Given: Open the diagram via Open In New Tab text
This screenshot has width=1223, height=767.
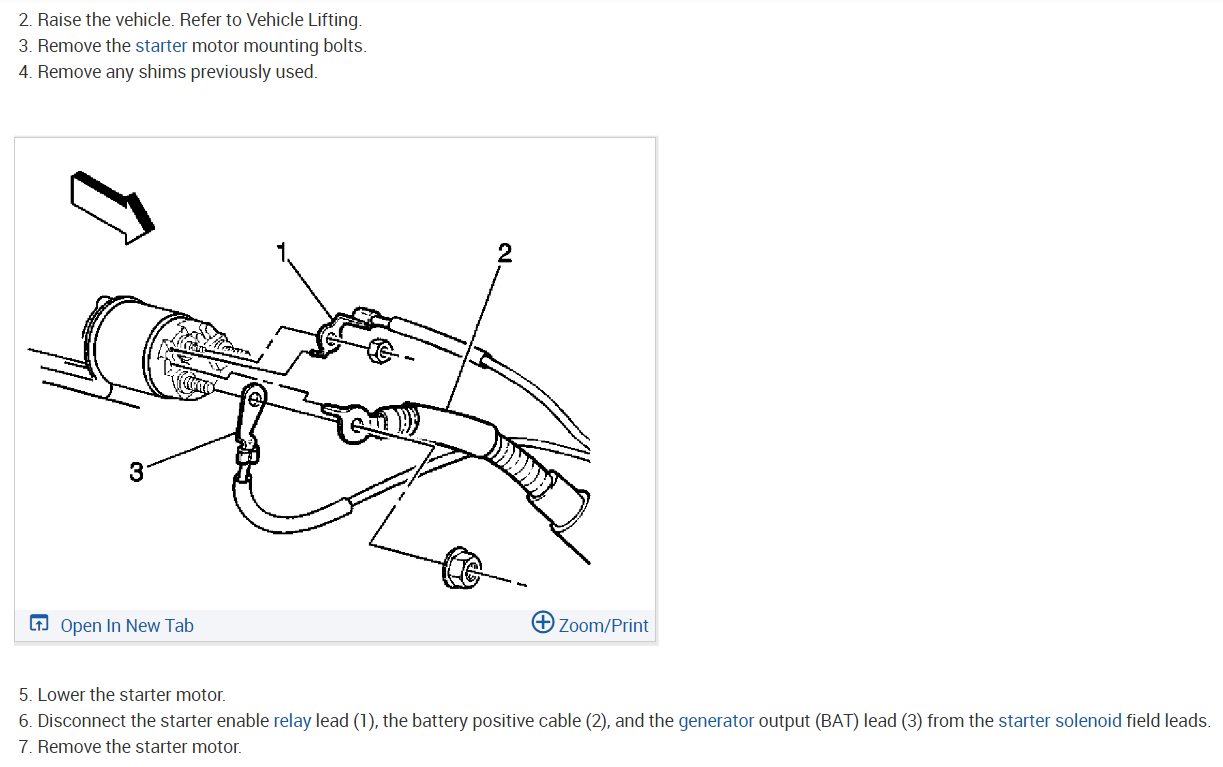Looking at the screenshot, I should click(127, 625).
